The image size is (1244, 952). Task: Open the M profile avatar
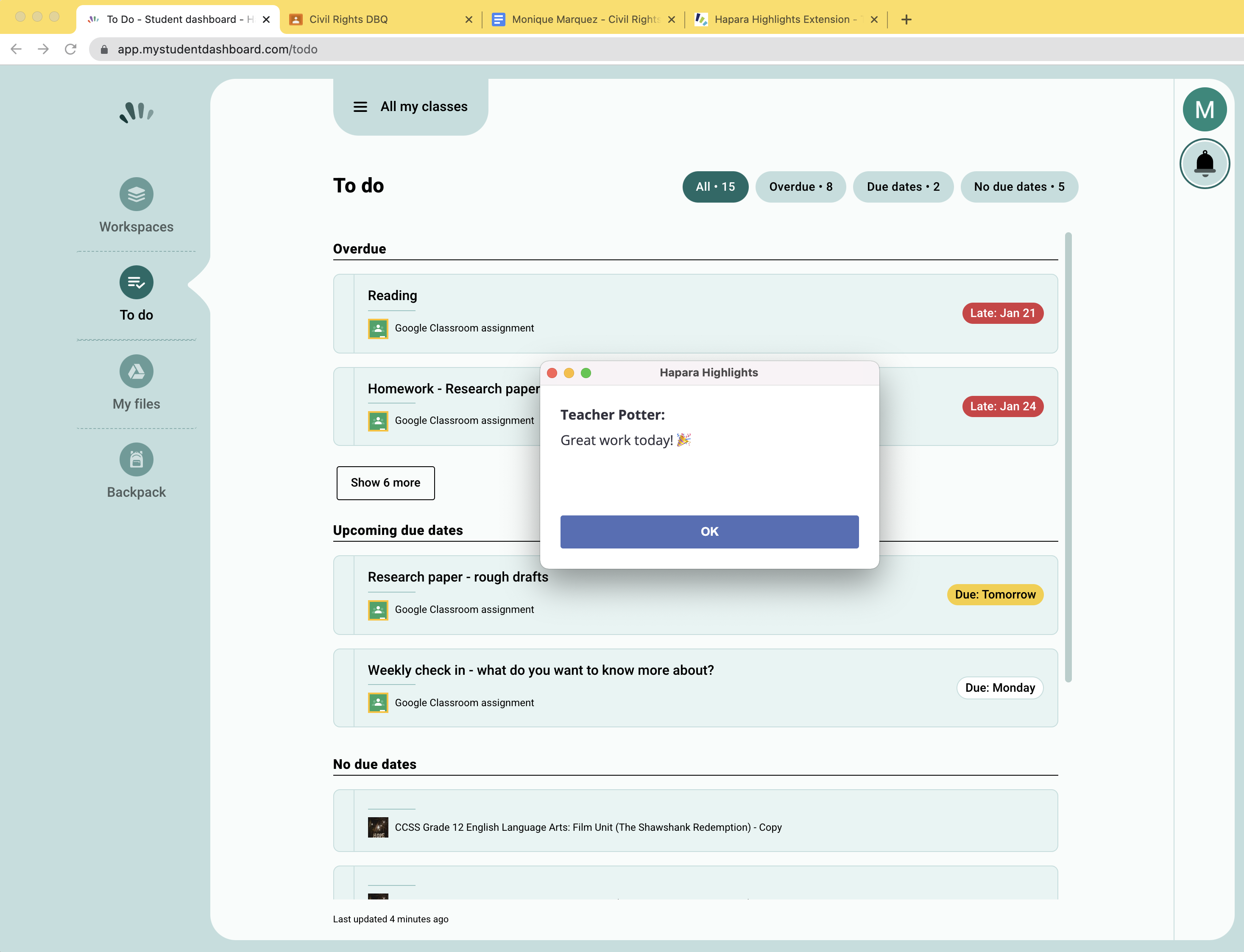(1204, 109)
